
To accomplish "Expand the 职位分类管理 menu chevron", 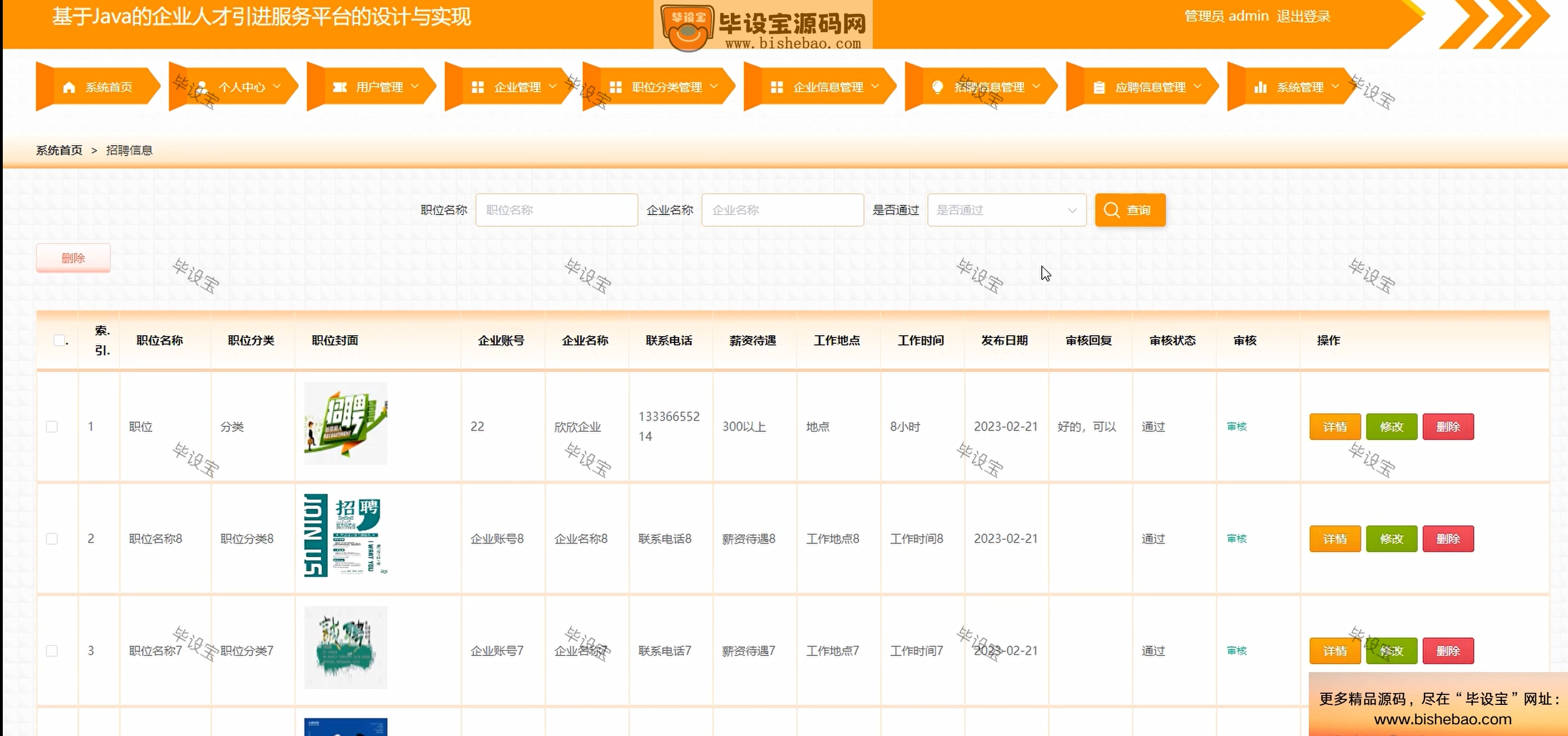I will (x=714, y=87).
